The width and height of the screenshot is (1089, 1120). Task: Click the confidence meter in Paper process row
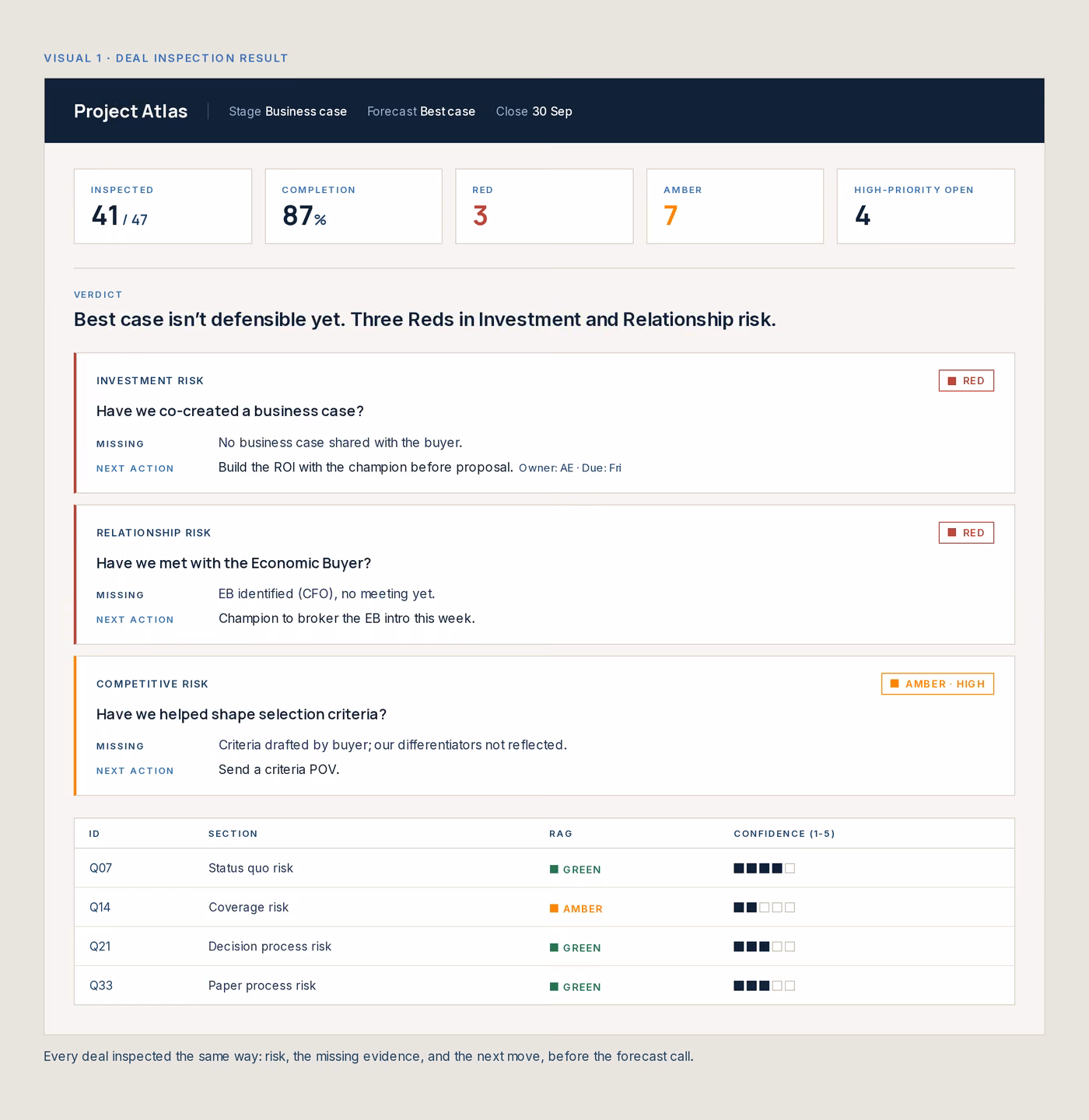point(765,986)
